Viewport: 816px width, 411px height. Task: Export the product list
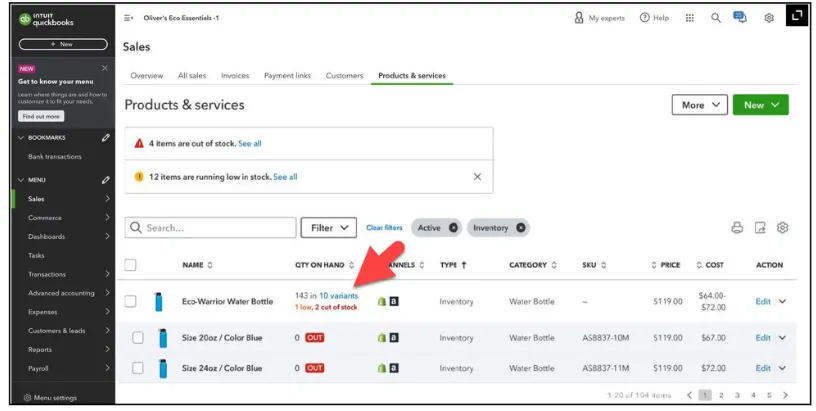pos(760,227)
